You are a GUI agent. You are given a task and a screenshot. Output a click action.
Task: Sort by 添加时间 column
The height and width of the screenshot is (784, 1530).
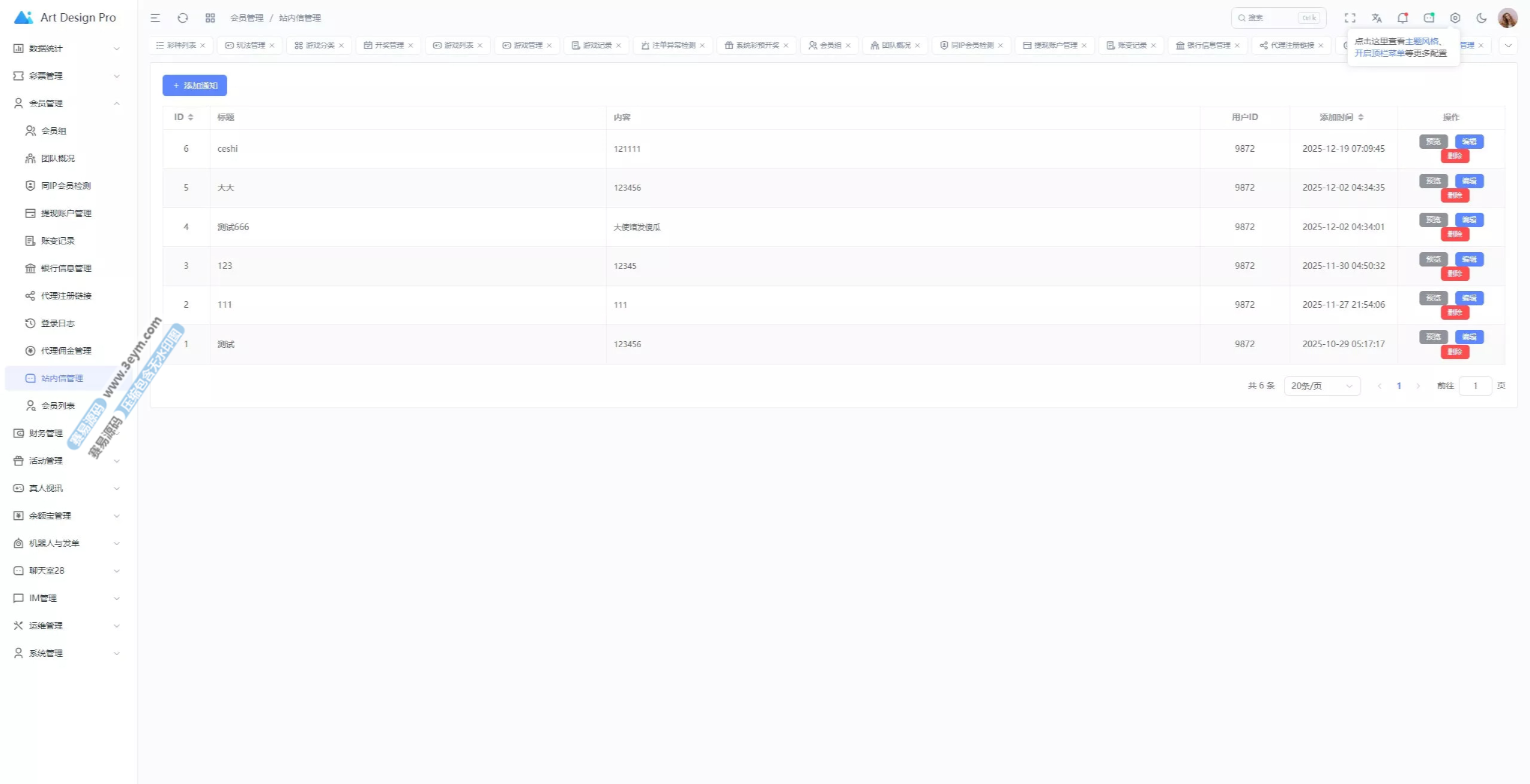click(x=1342, y=117)
